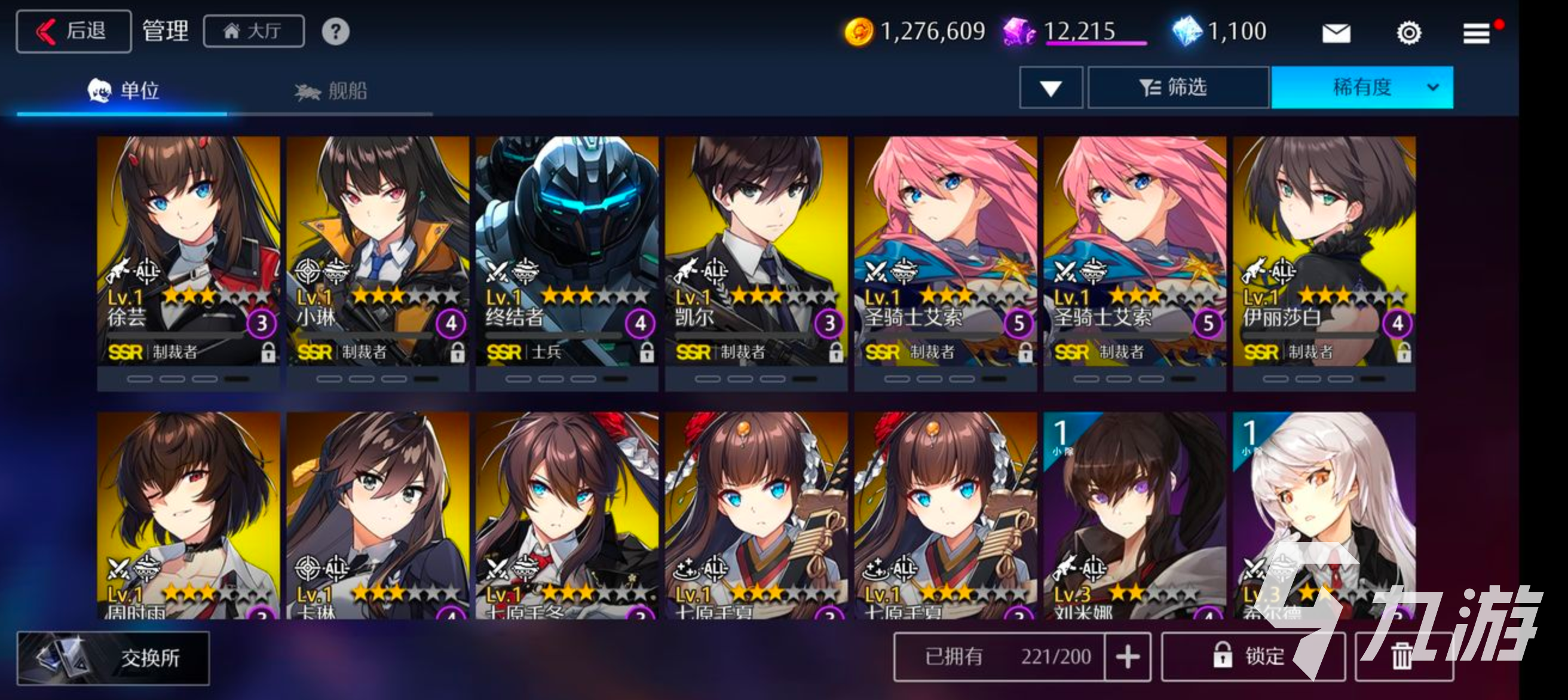Select the 单位 tab

pyautogui.click(x=124, y=91)
